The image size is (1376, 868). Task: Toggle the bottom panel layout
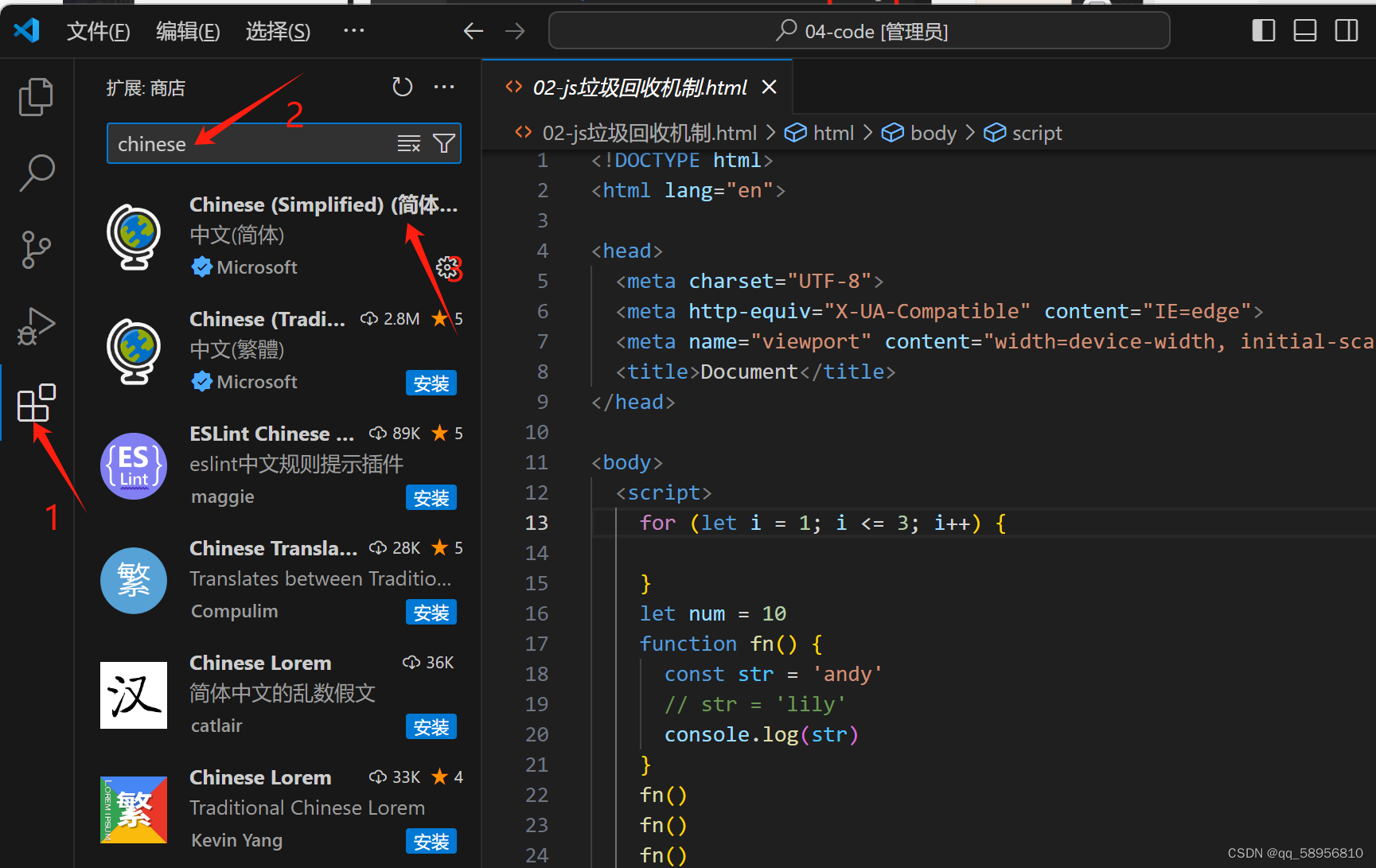[x=1305, y=31]
